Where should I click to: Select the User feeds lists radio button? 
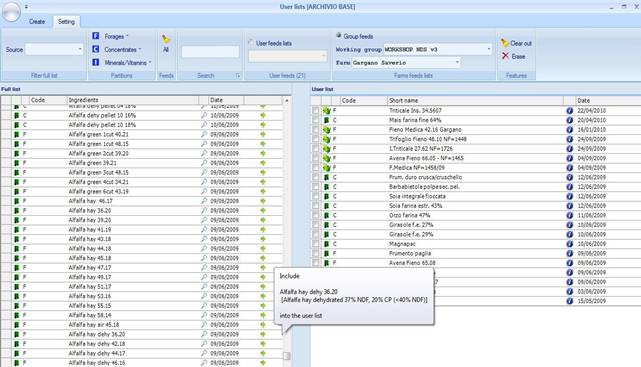[x=251, y=43]
